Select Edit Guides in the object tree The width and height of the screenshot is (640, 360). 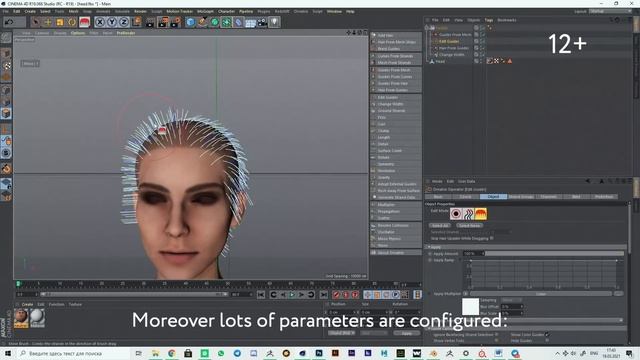449,41
